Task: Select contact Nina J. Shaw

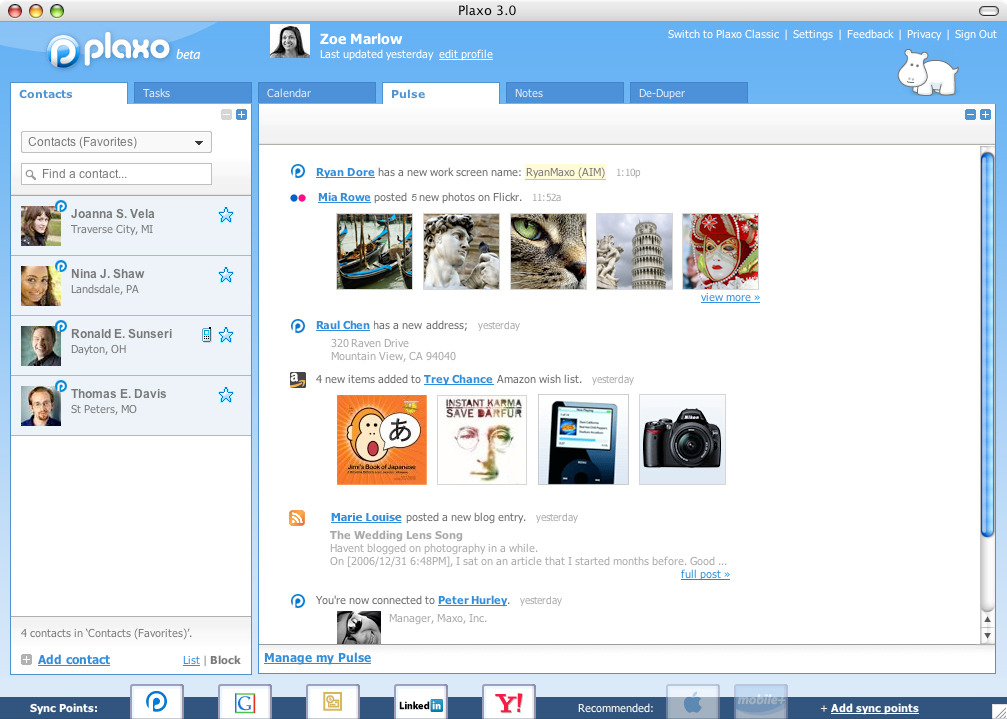Action: pos(131,286)
